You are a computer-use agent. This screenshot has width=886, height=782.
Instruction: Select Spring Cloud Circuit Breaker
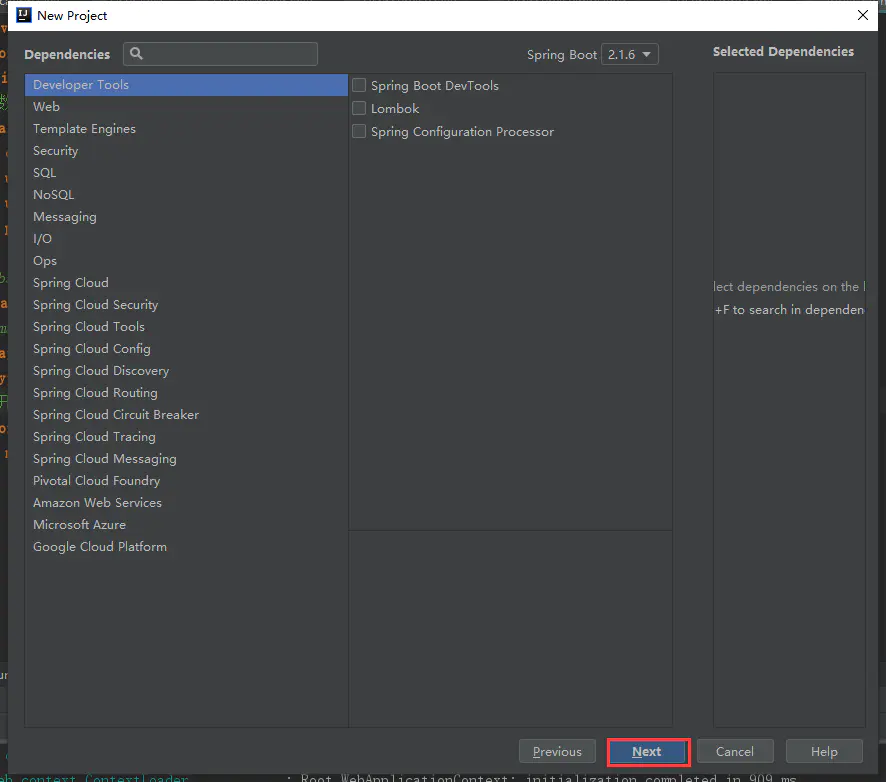[186, 415]
